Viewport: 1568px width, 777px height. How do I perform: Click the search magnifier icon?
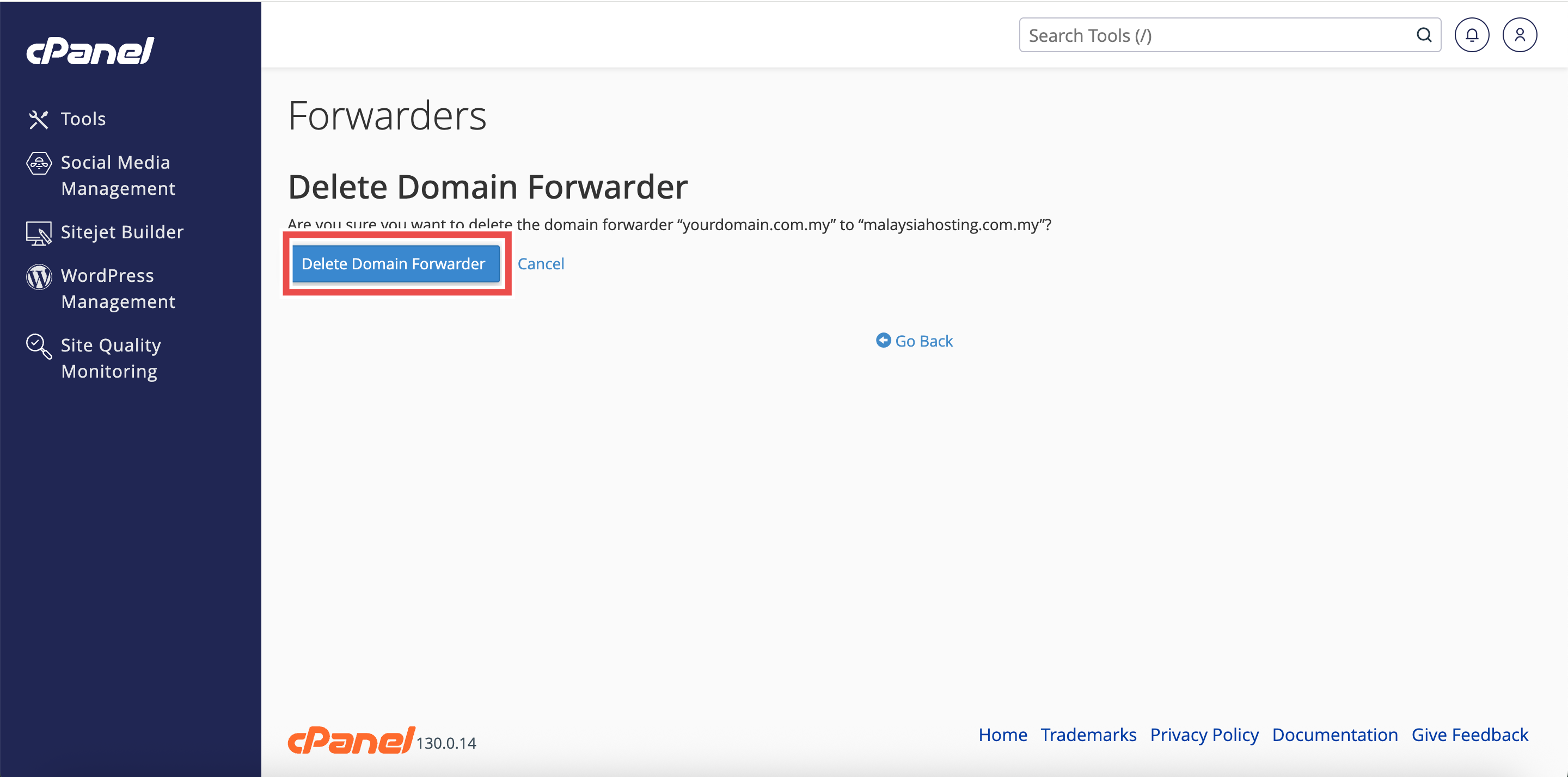pyautogui.click(x=1423, y=35)
